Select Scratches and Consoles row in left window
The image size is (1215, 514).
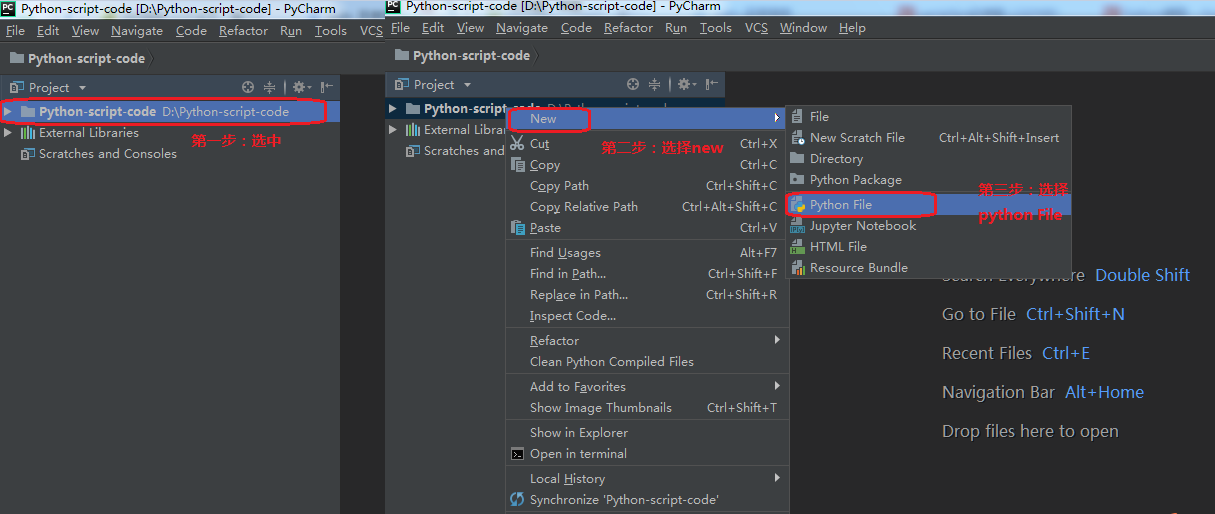coord(170,154)
